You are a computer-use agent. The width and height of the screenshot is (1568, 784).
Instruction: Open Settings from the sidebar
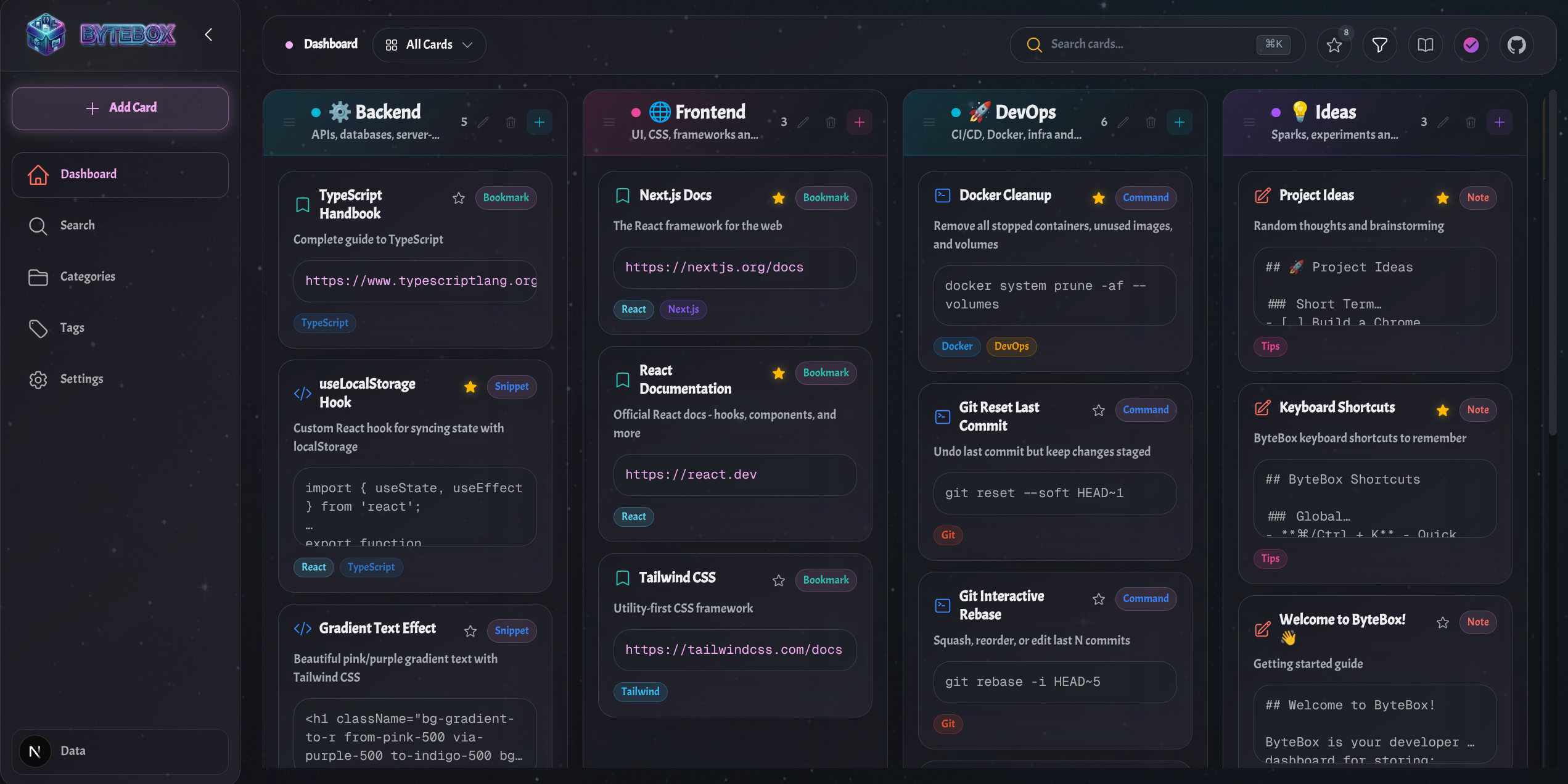point(81,379)
